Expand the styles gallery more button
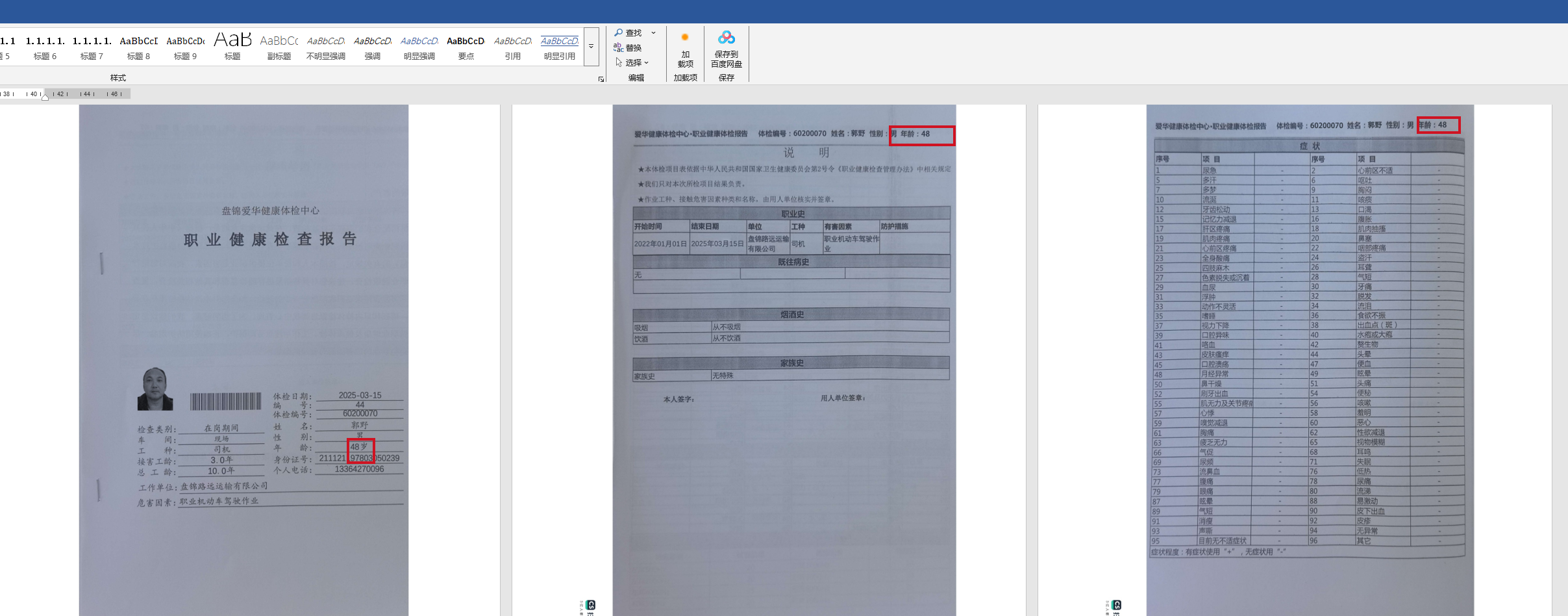The height and width of the screenshot is (616, 1568). [591, 47]
